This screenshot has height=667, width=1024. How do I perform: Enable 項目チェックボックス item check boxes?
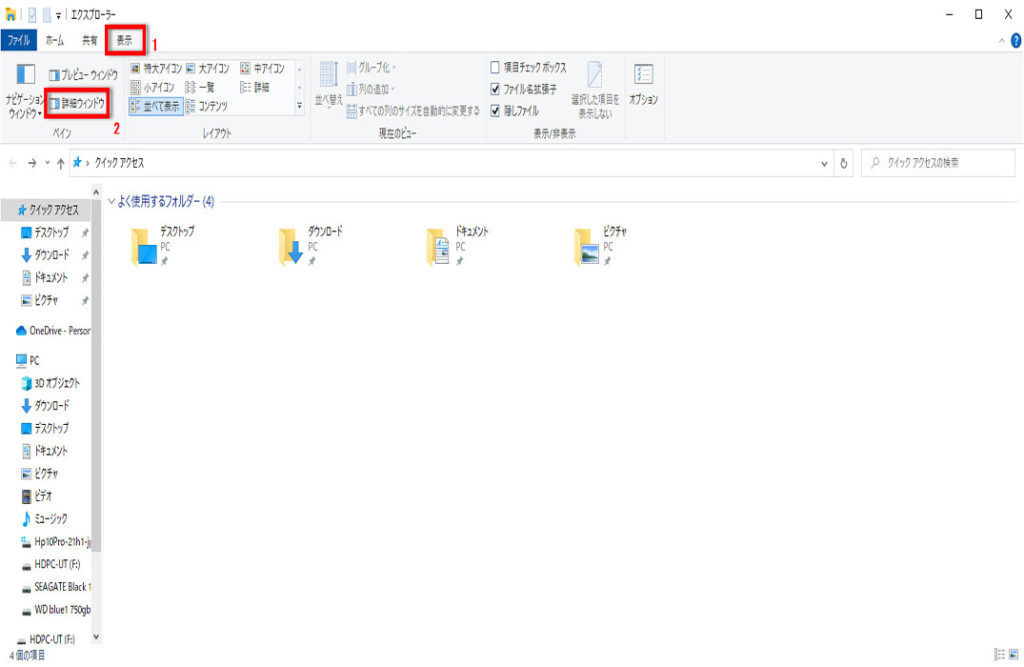click(496, 68)
